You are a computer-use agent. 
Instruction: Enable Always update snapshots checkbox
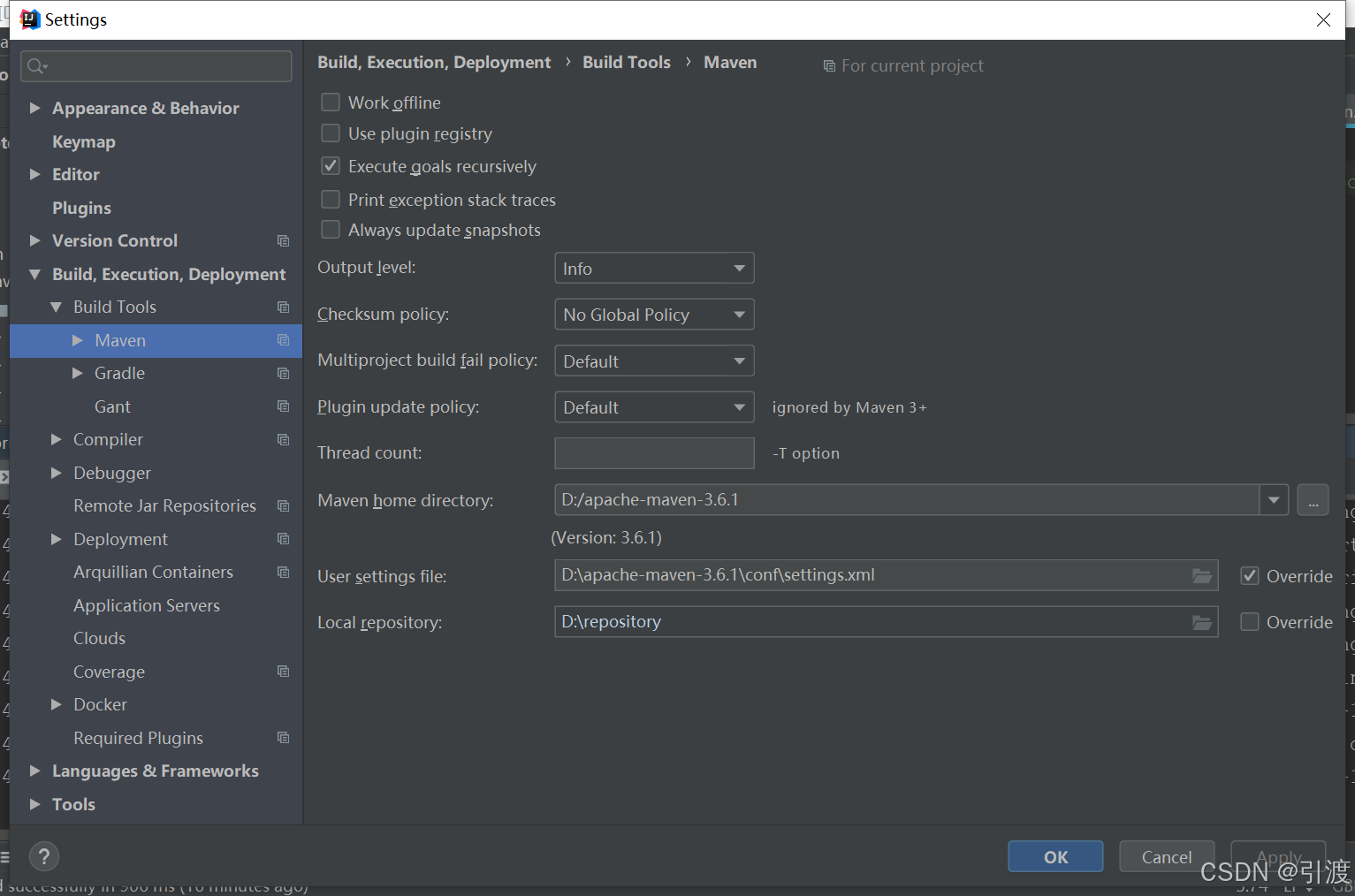tap(331, 230)
